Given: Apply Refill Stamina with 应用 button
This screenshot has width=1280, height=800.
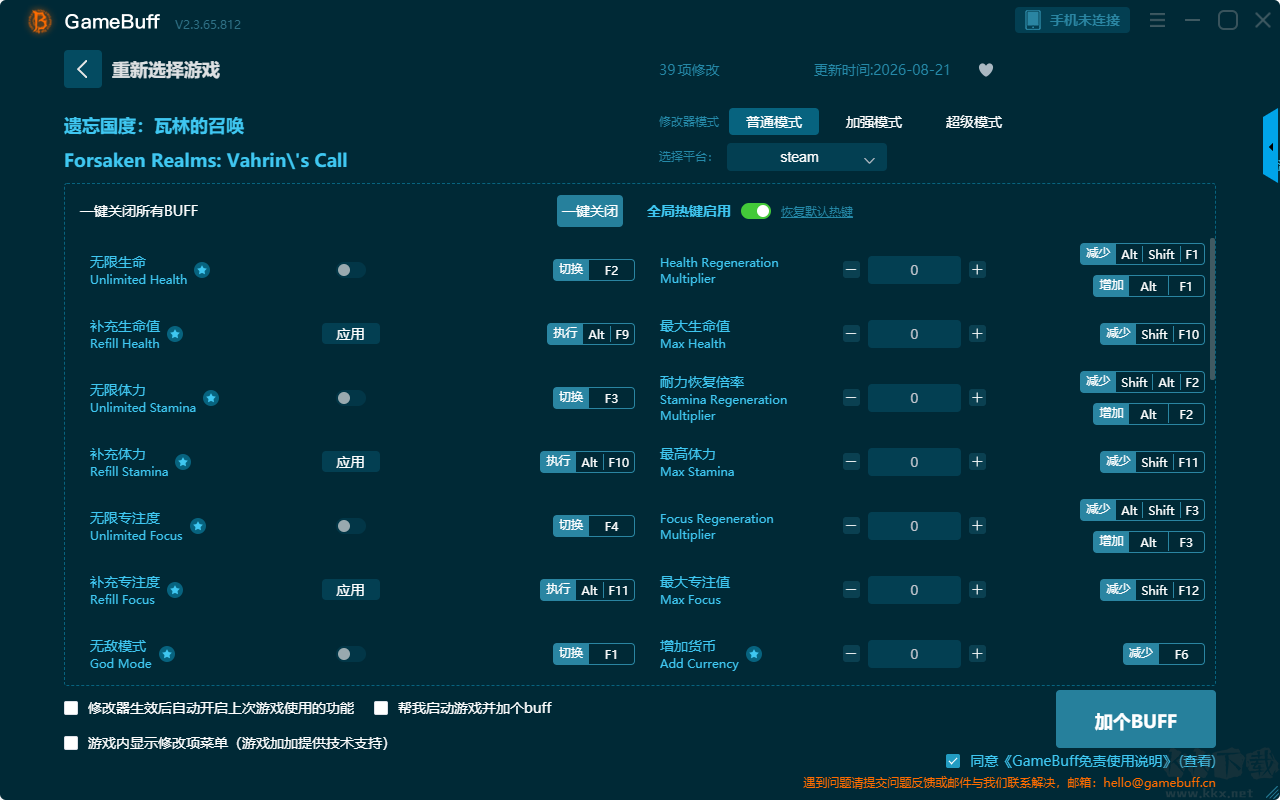Looking at the screenshot, I should tap(351, 462).
